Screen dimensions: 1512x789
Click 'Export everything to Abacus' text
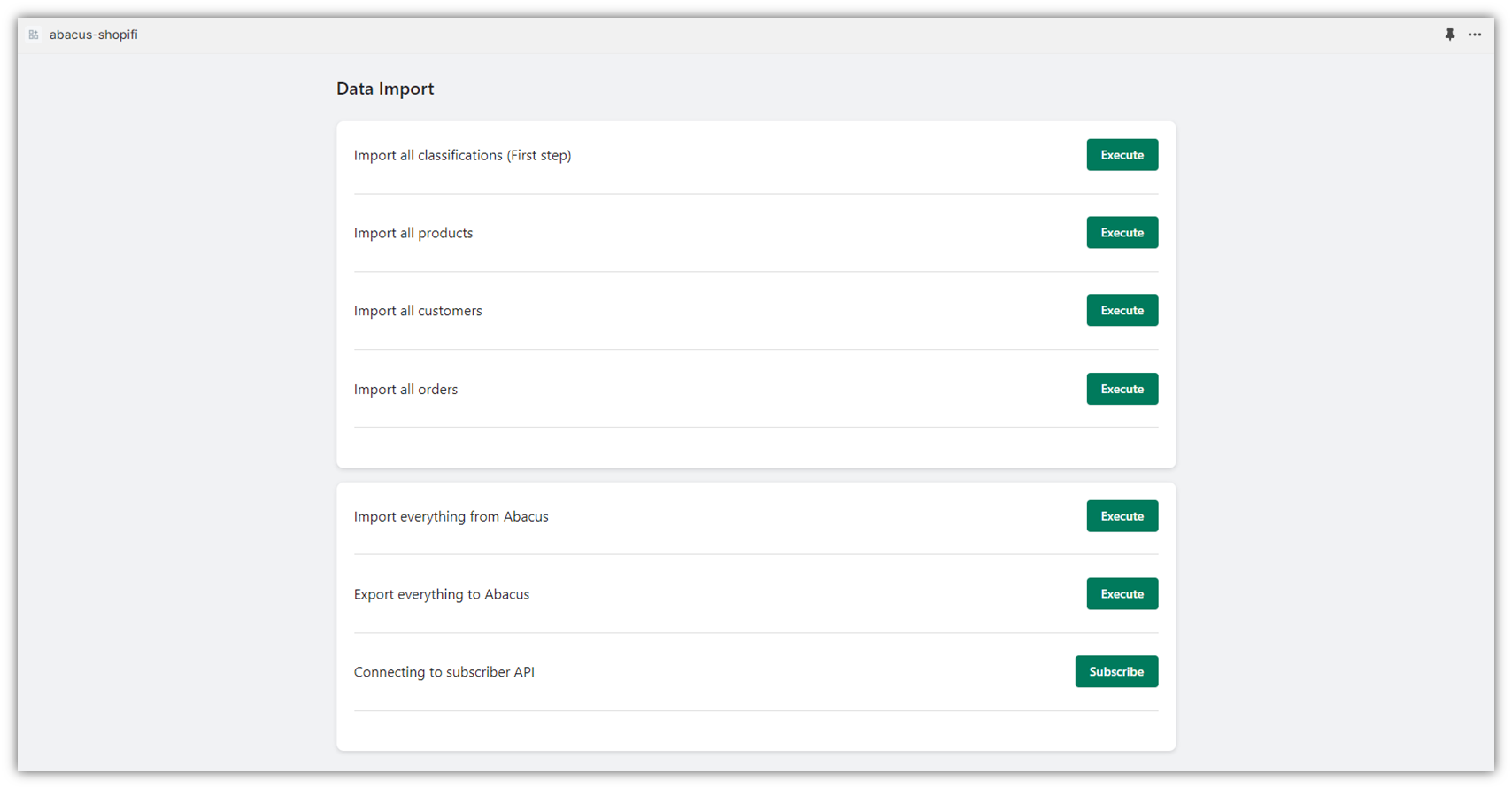[x=441, y=594]
